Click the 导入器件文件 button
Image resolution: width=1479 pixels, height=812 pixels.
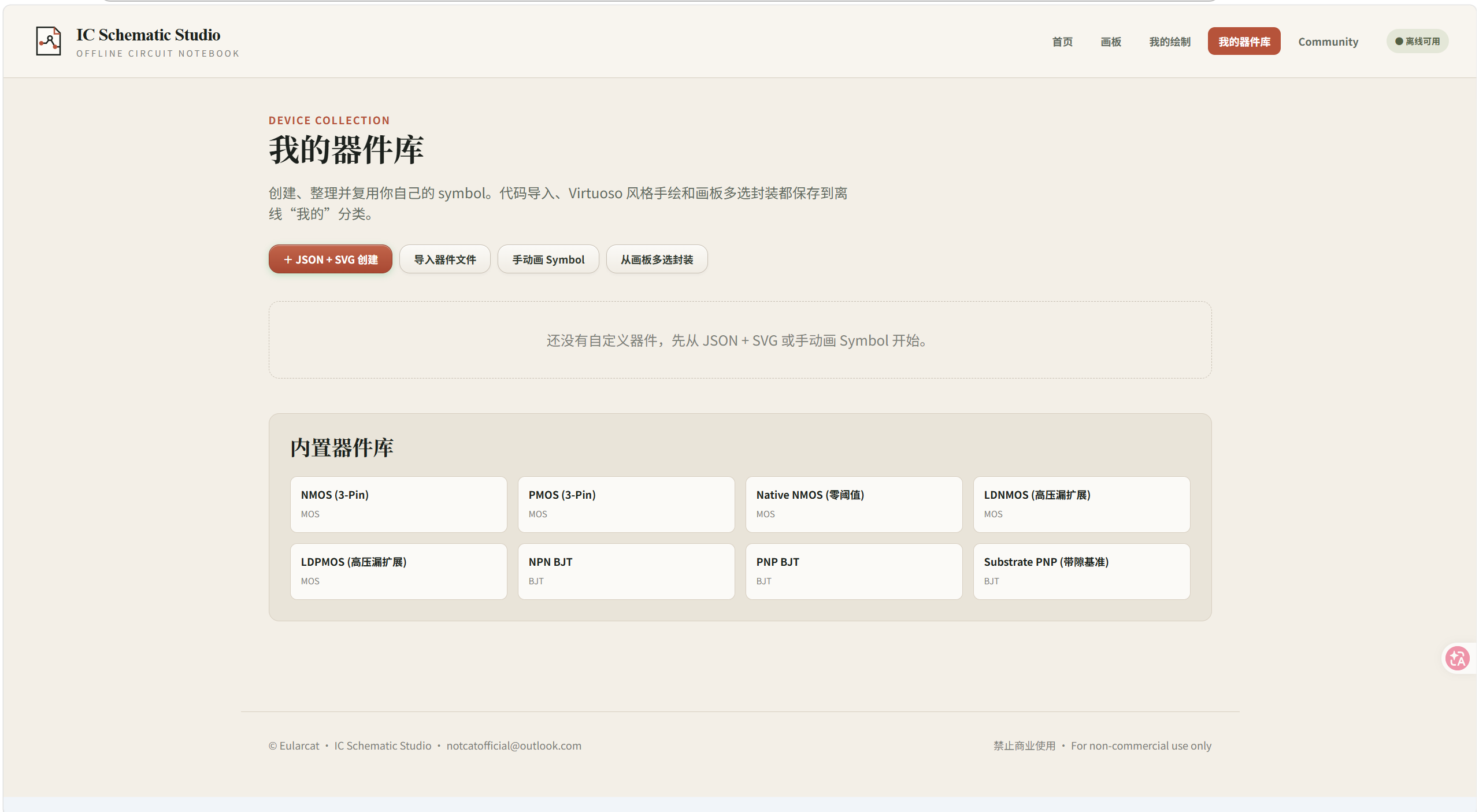pos(444,259)
